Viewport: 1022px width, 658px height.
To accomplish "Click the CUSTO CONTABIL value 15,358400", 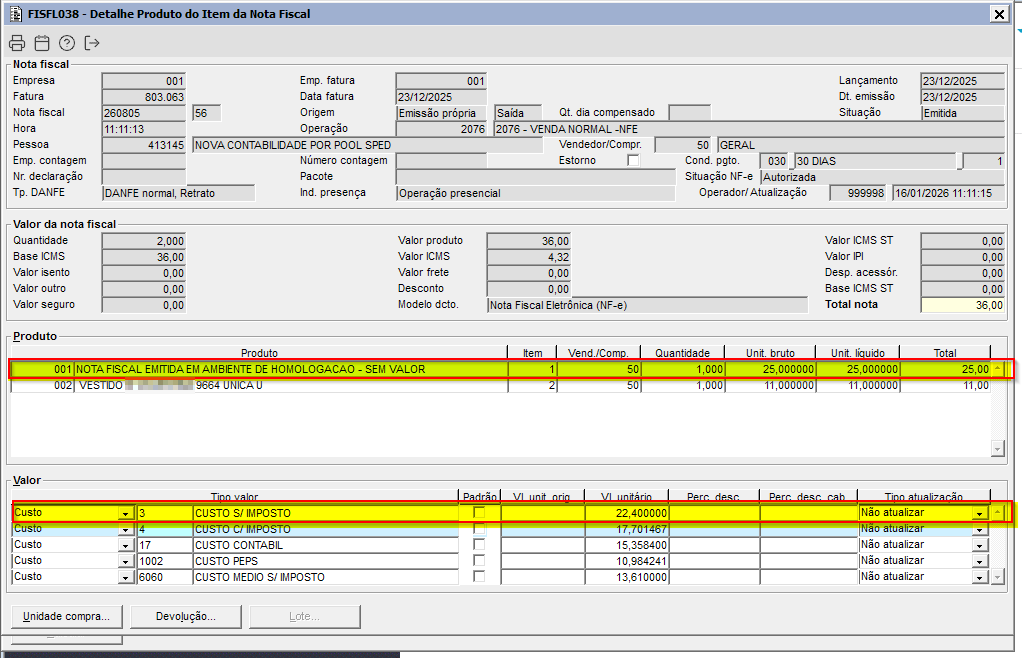I will click(627, 545).
